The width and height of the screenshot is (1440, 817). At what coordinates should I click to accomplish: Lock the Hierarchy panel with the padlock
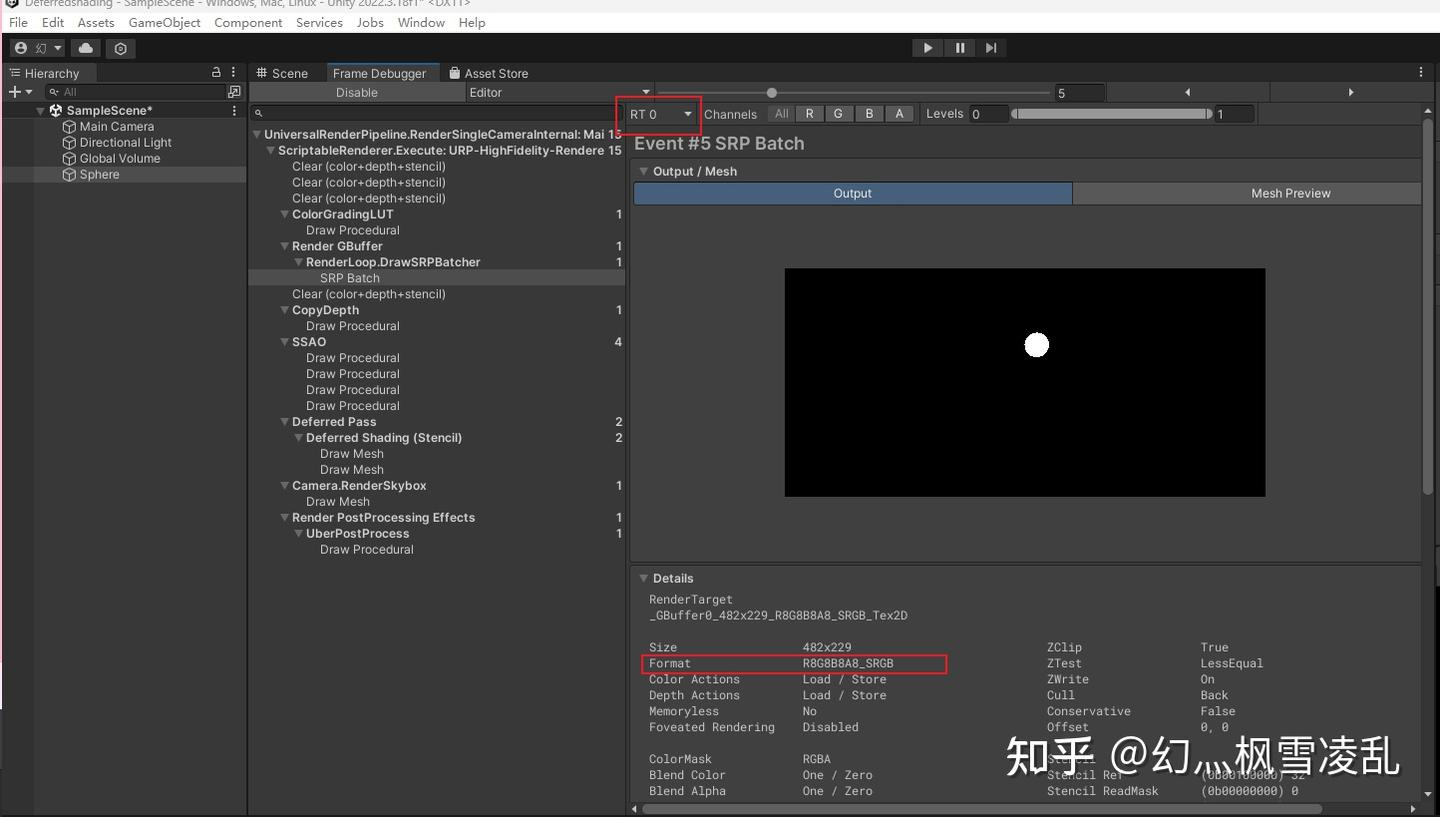click(x=216, y=73)
